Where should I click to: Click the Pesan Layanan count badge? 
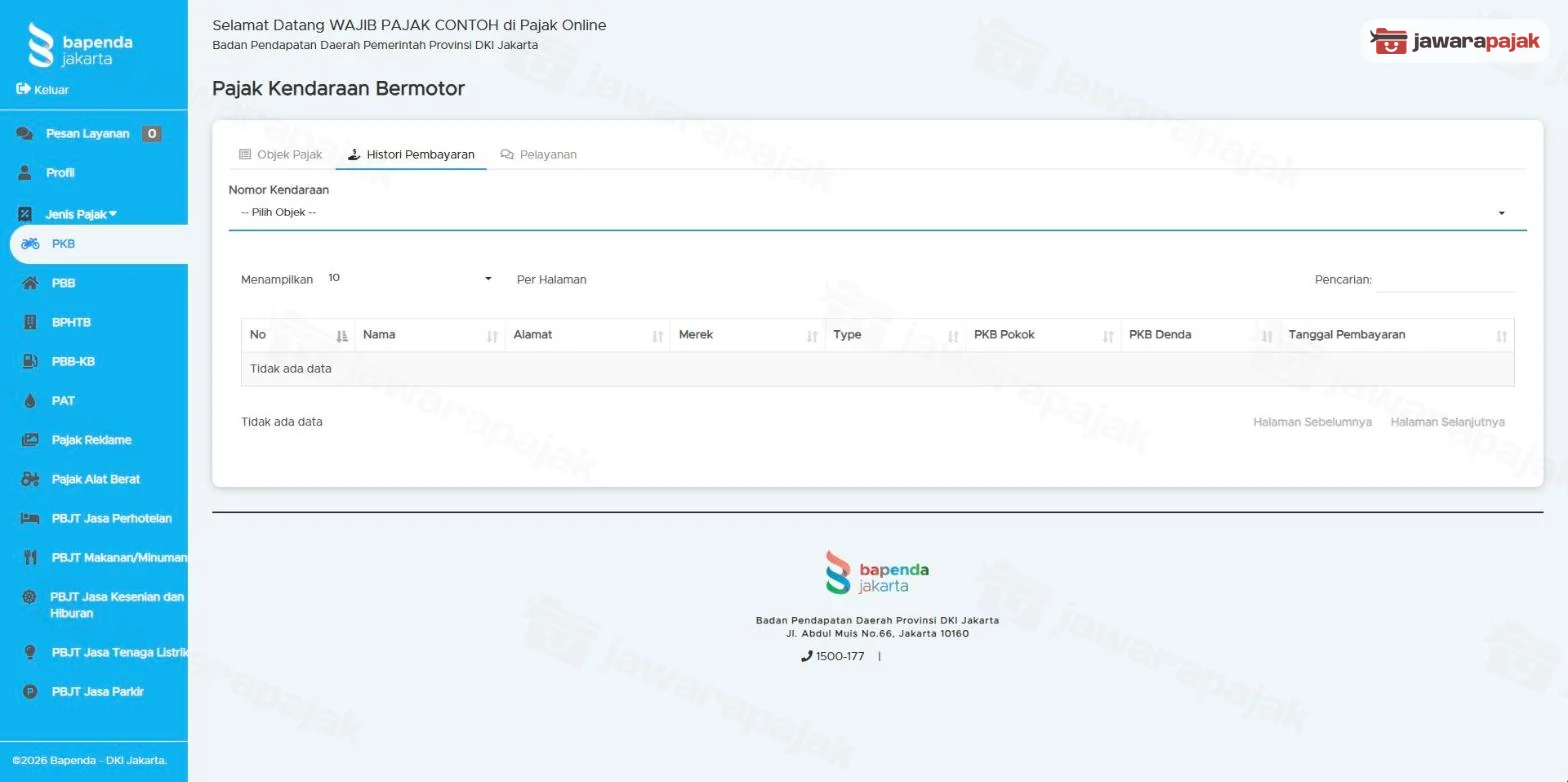151,134
